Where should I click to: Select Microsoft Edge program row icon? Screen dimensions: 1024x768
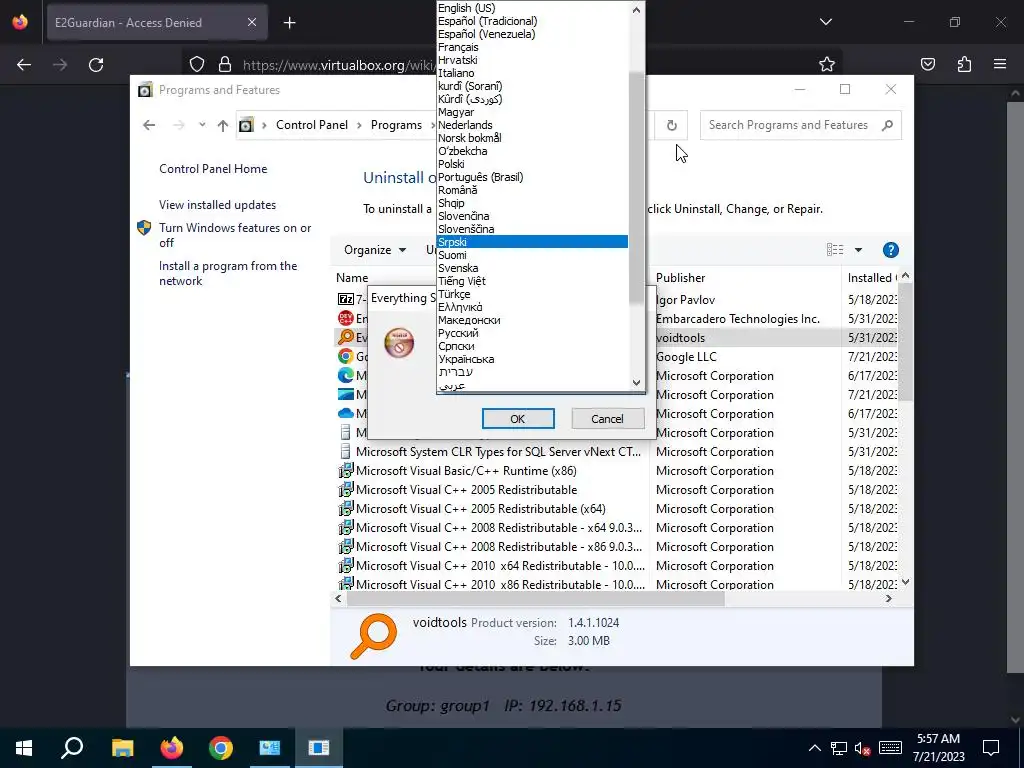(x=345, y=376)
